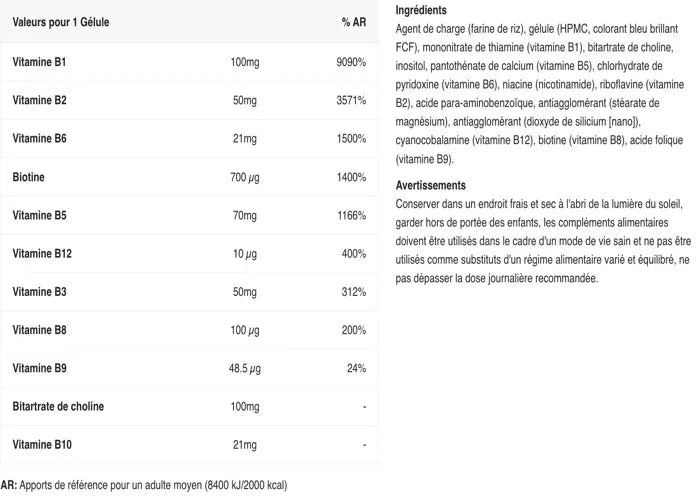Click the Vitamine B3 row label
This screenshot has height=500, width=700.
(39, 292)
